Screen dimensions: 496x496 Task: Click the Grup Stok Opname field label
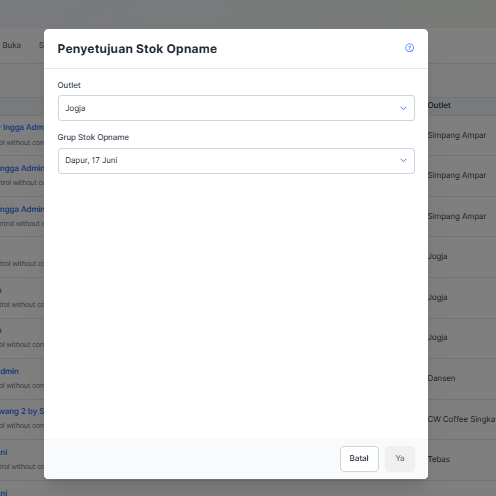(93, 137)
